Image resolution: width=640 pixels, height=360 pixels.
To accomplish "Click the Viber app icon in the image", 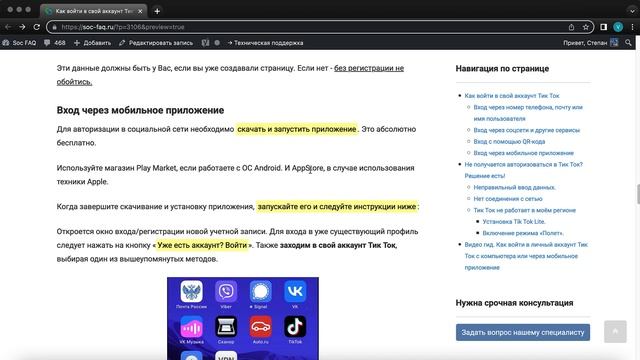I will pyautogui.click(x=226, y=291).
